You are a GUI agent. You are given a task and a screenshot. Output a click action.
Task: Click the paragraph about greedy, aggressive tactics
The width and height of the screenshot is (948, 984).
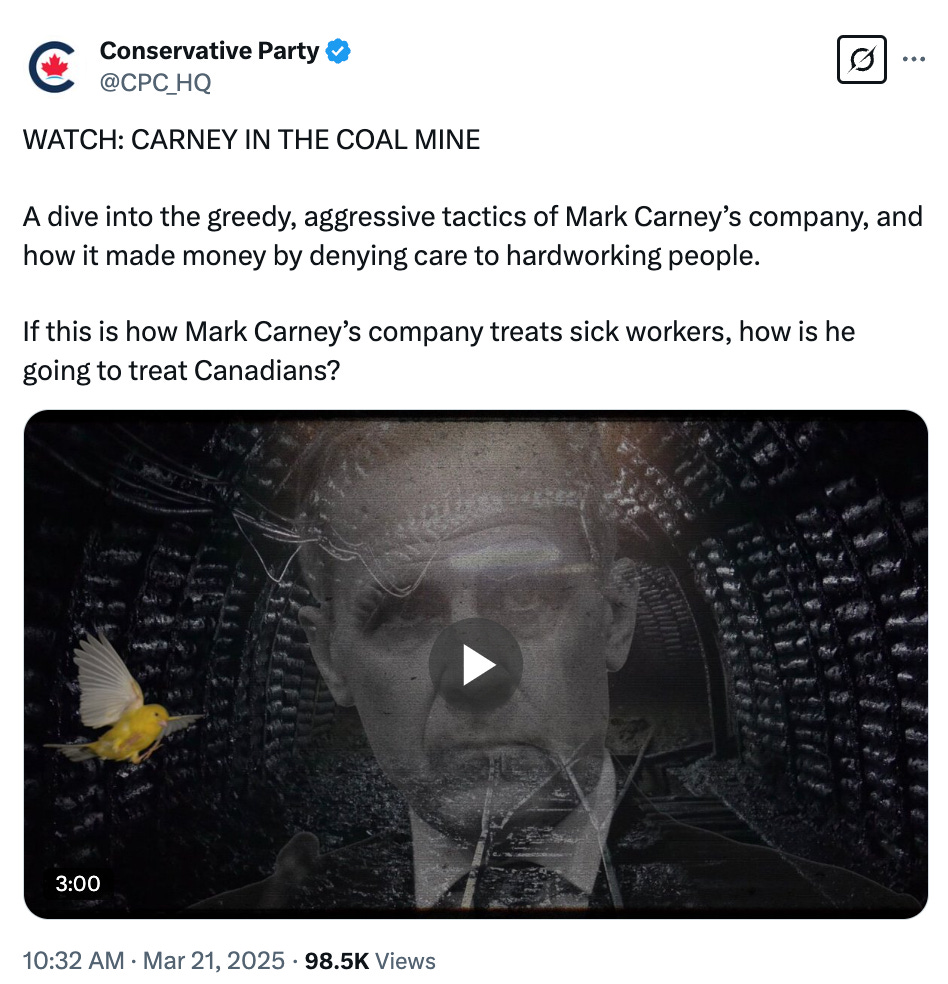[473, 236]
